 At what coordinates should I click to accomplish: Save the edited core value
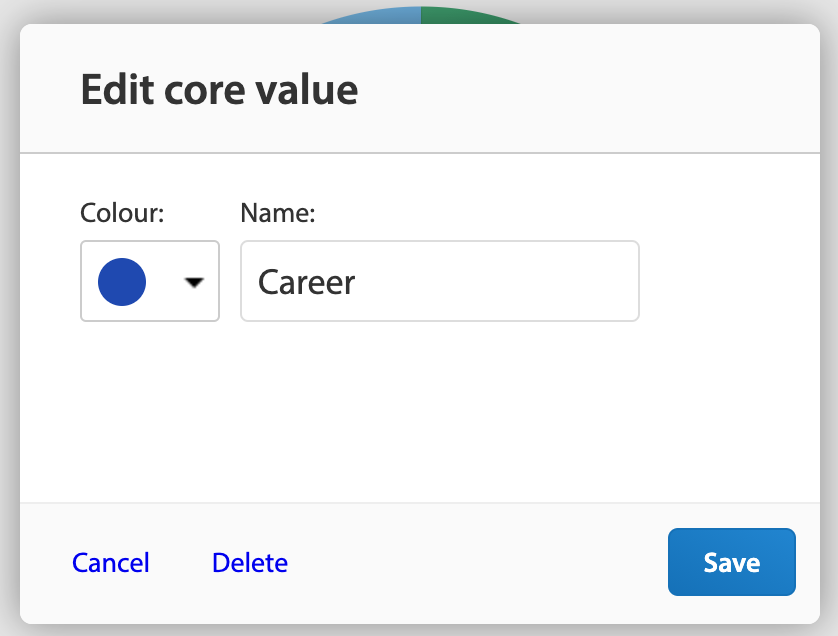click(732, 562)
